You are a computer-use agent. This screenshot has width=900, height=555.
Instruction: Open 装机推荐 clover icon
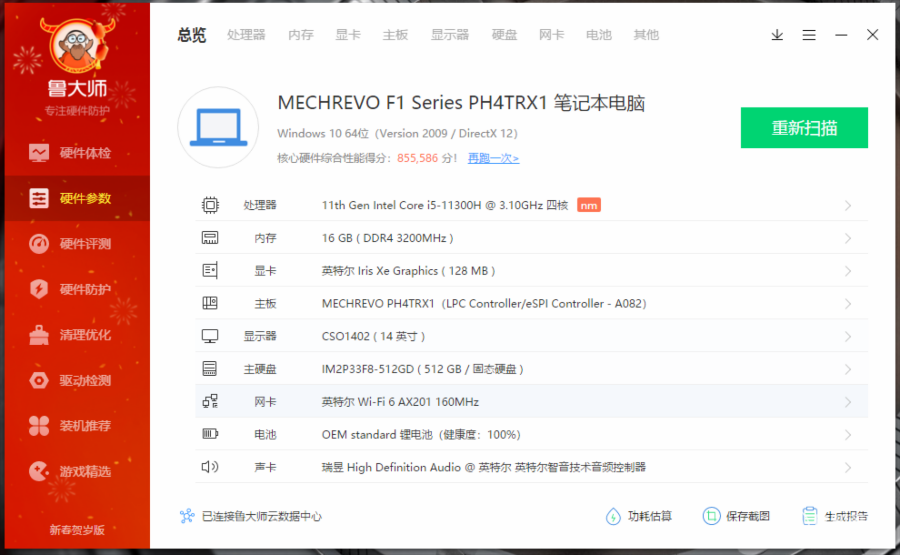coord(39,426)
